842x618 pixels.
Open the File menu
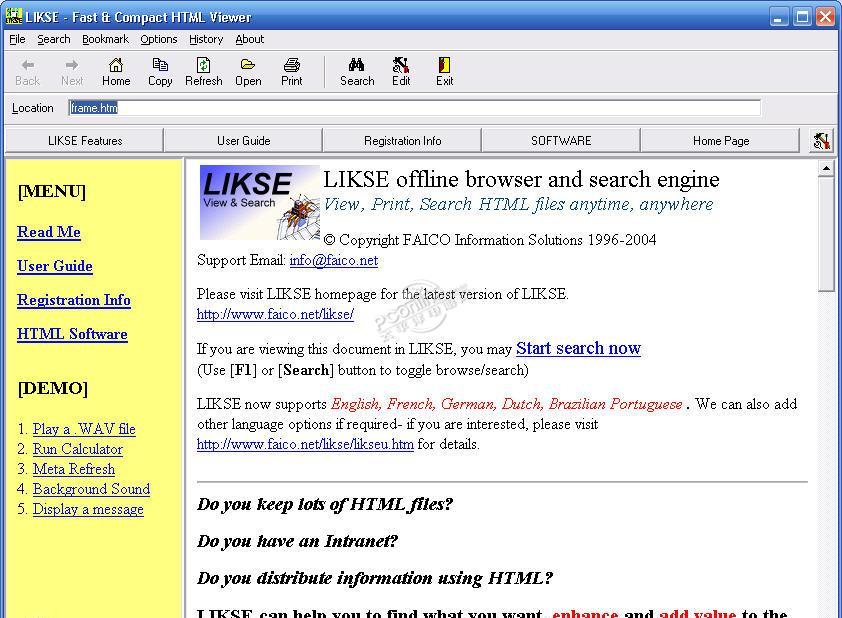[17, 39]
